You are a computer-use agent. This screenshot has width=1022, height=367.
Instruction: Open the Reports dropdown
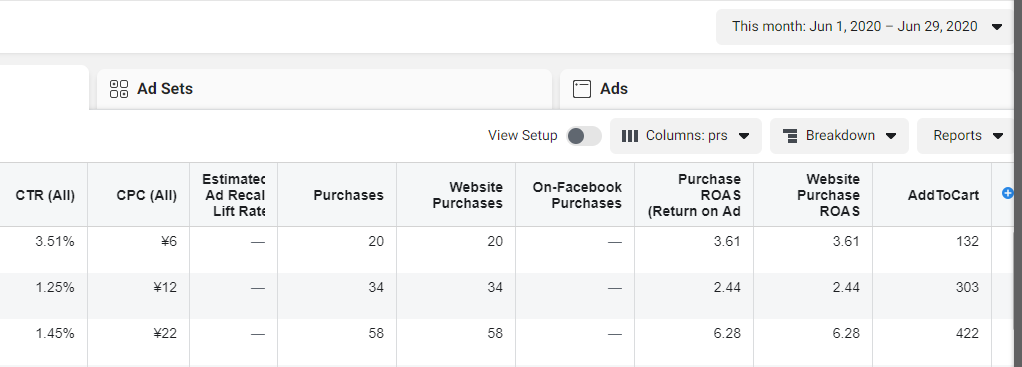967,136
